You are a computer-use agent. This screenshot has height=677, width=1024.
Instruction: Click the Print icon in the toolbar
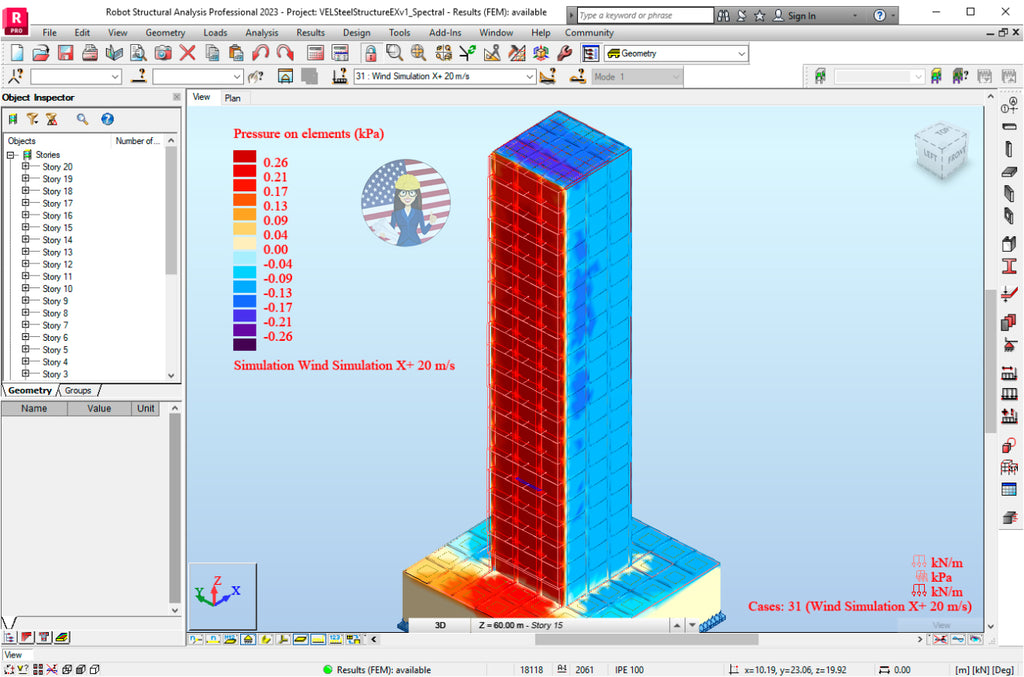(90, 53)
